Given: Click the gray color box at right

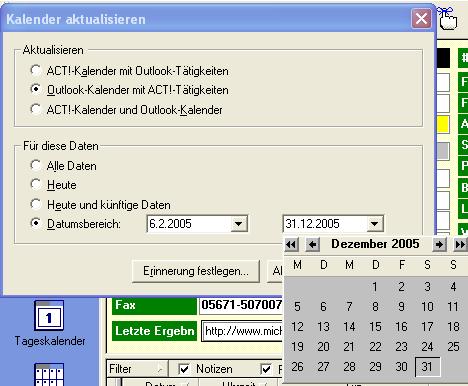Looking at the screenshot, I should pos(443,151).
